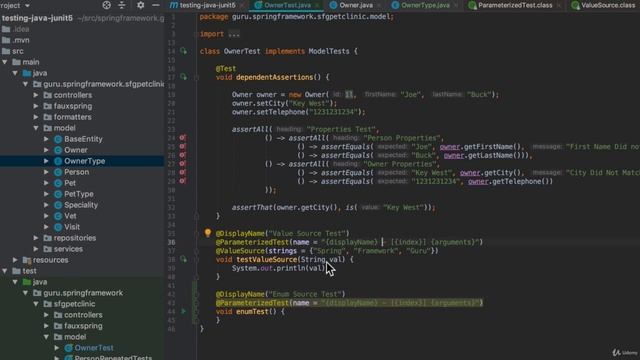Screen dimensions: 640x360
Task: Select Vet class in tree
Action: [x=70, y=216]
